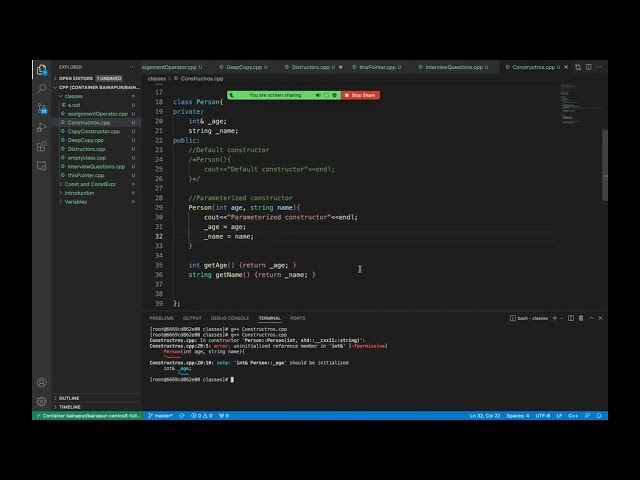Viewport: 640px width, 480px height.
Task: Click the forwarded ports status item
Action: 224,416
